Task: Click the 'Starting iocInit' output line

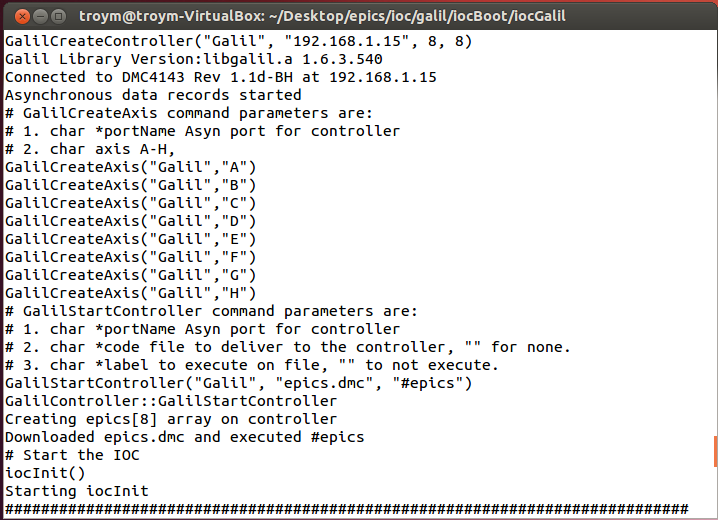Action: point(76,491)
